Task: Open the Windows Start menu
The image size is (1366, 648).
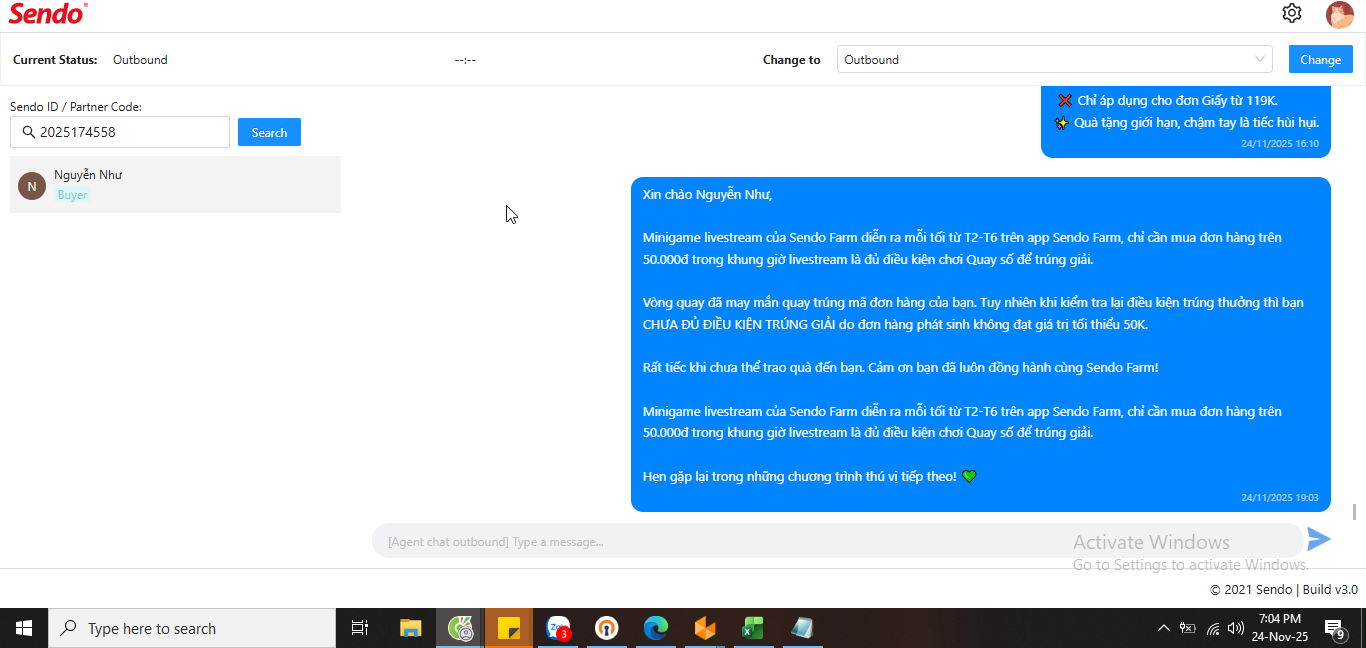Action: [x=24, y=628]
